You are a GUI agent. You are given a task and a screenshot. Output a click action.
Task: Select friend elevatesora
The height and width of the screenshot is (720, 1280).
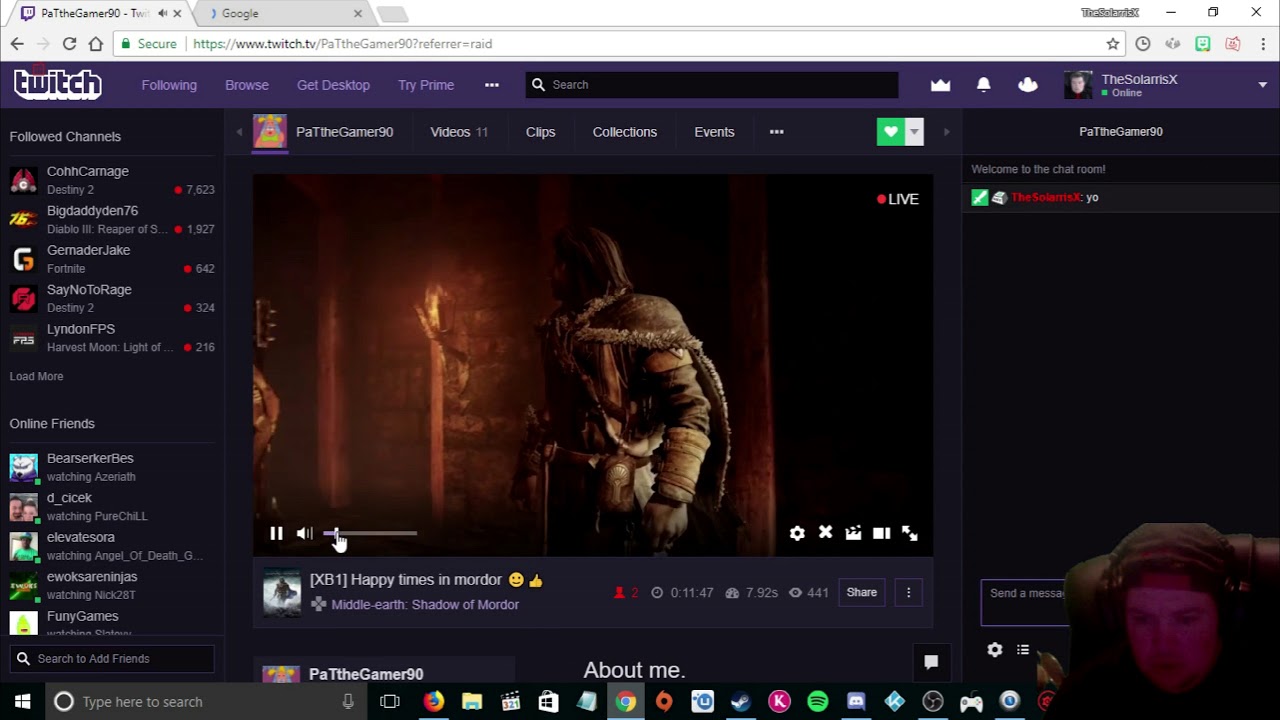click(x=112, y=546)
